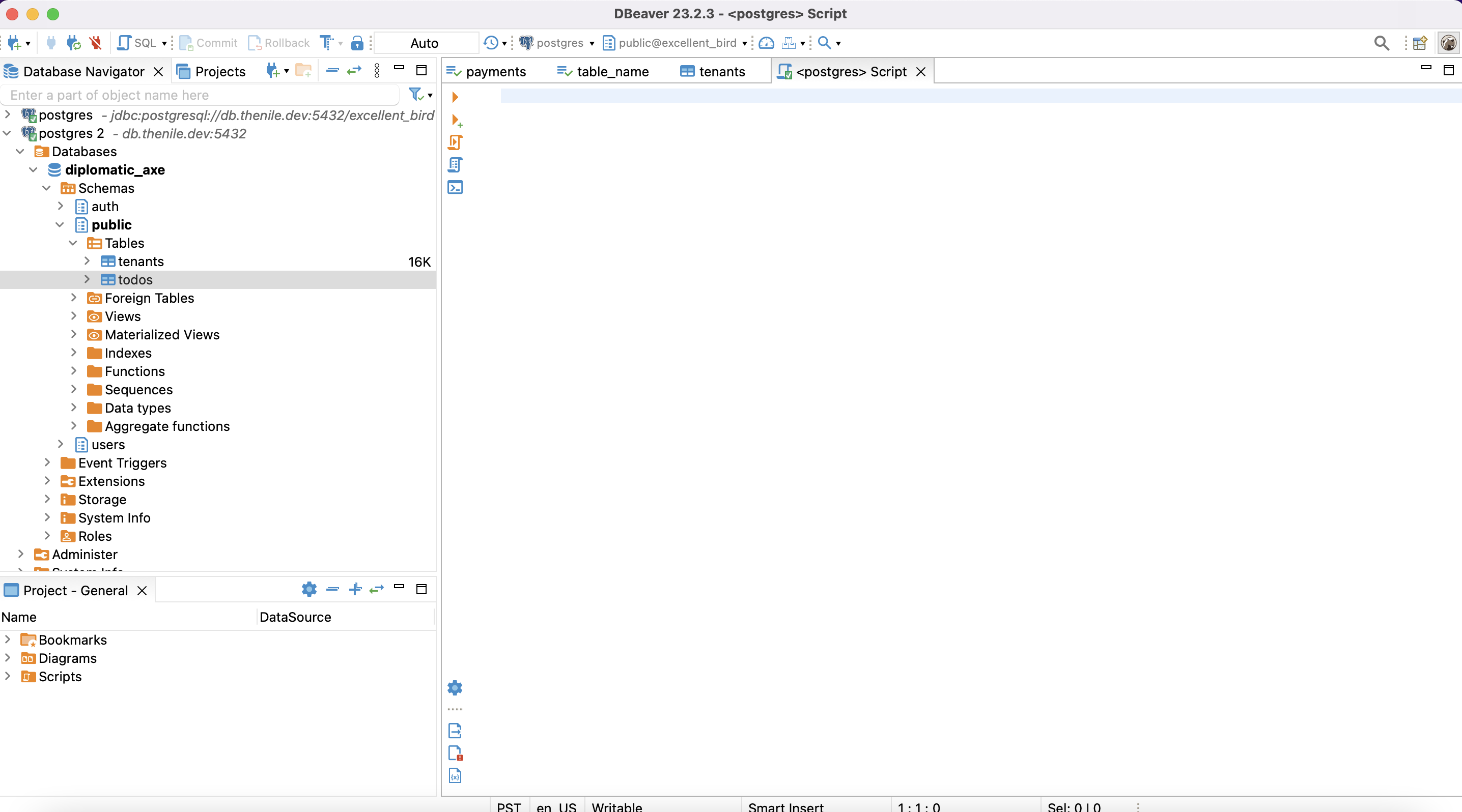Viewport: 1462px width, 812px height.
Task: Toggle the lock read-only connection icon
Action: [x=356, y=43]
